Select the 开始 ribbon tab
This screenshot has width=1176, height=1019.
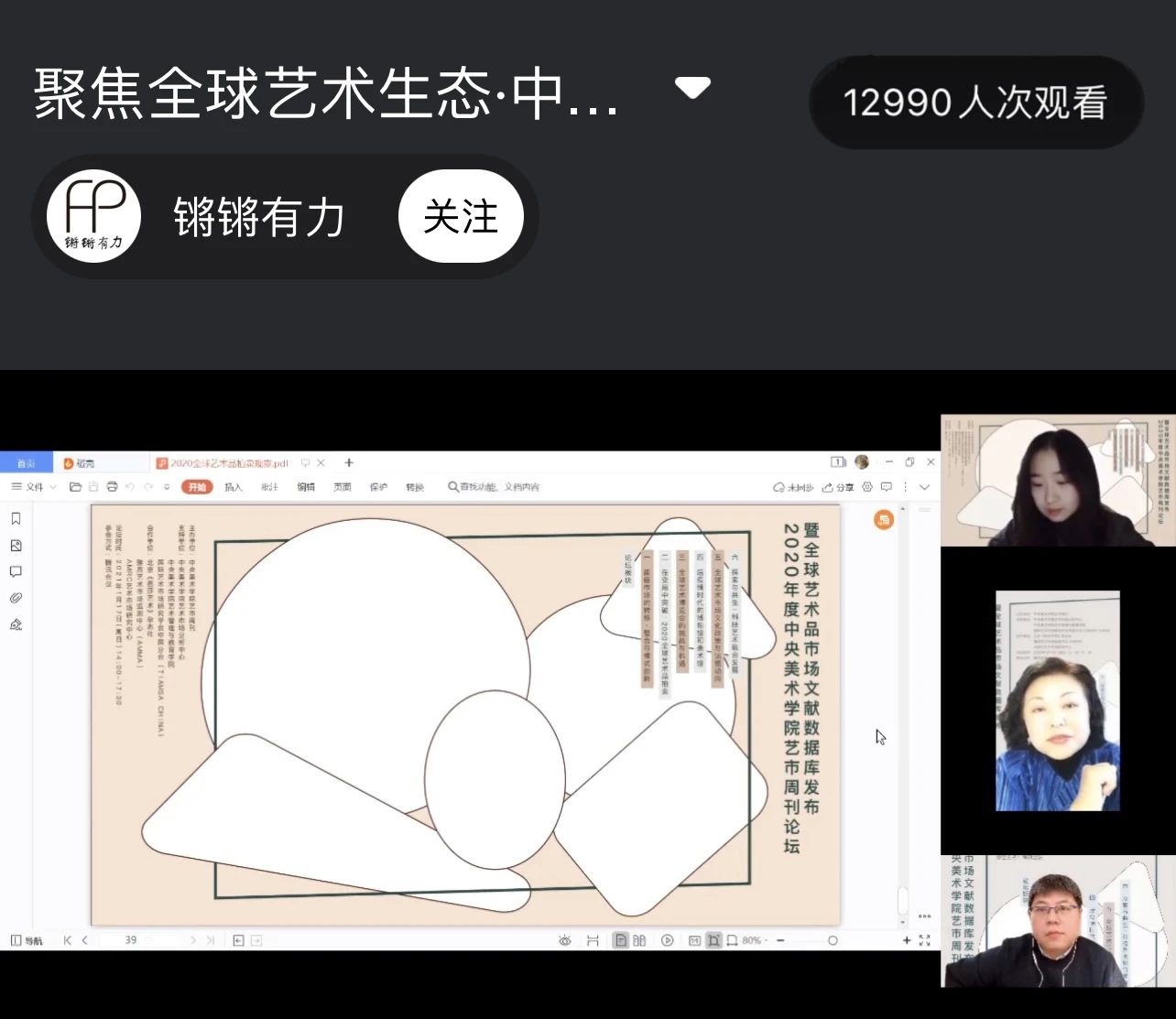point(197,487)
